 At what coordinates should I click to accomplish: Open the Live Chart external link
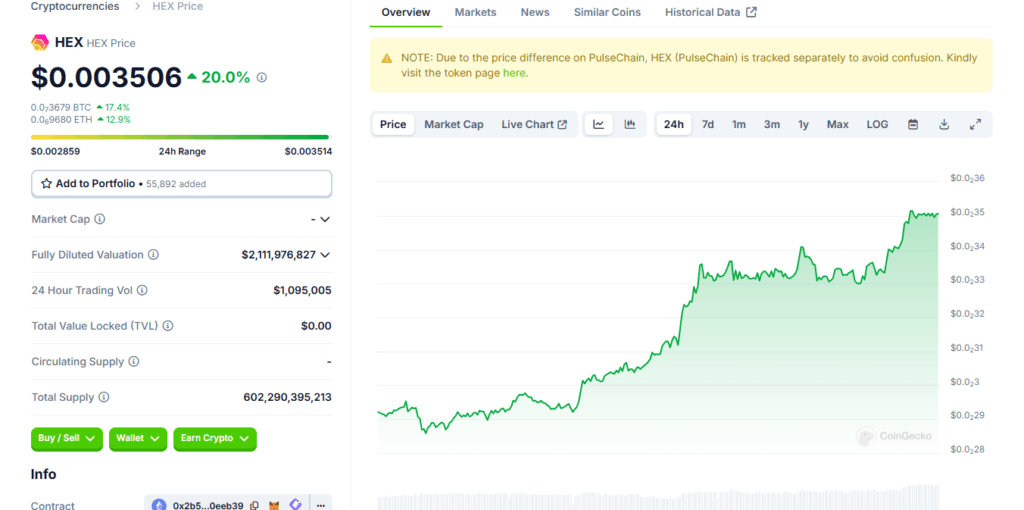click(x=534, y=124)
